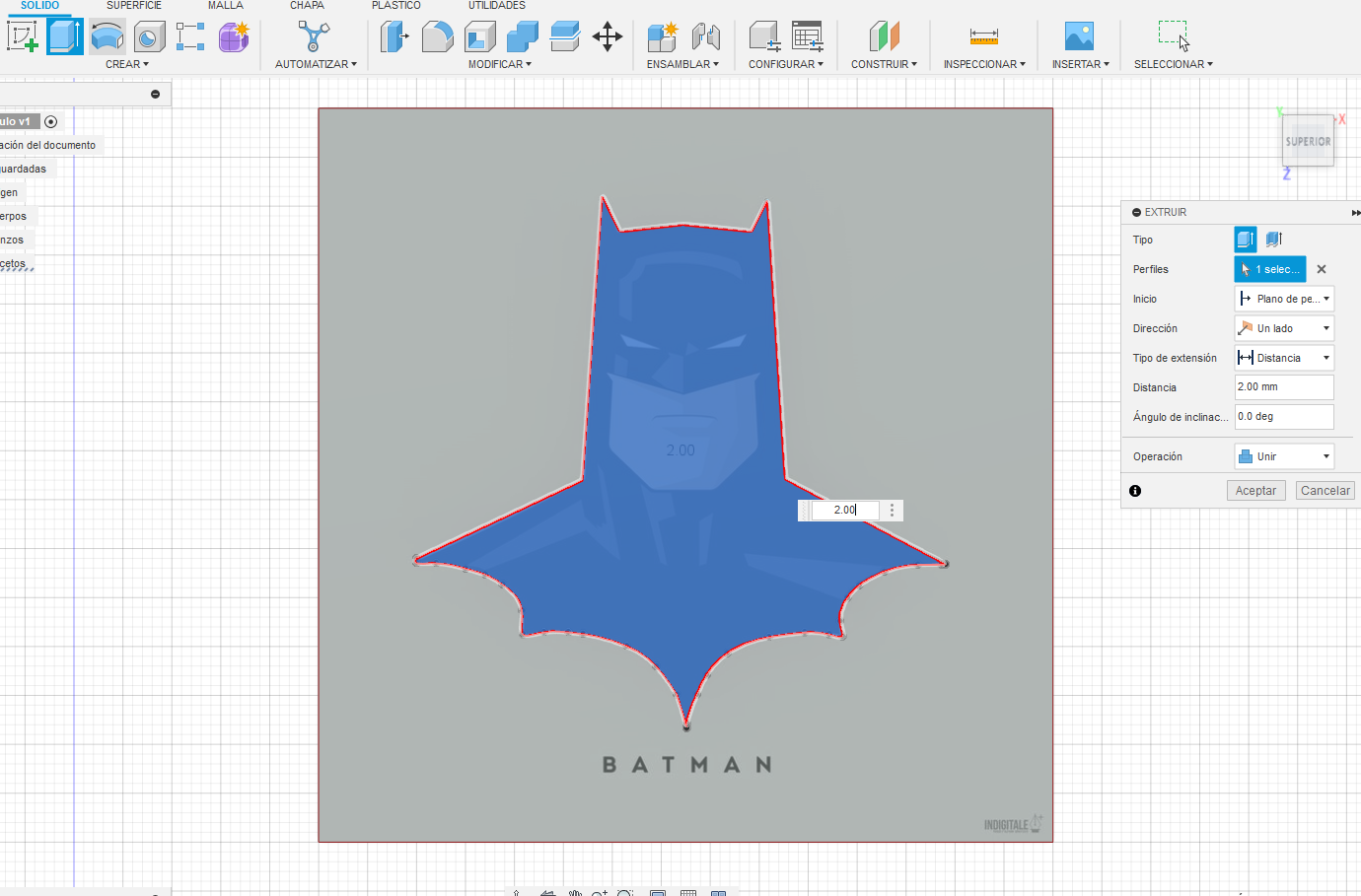The width and height of the screenshot is (1361, 896).
Task: Collapse the Extruir dialog with the minus icon
Action: tap(1137, 212)
